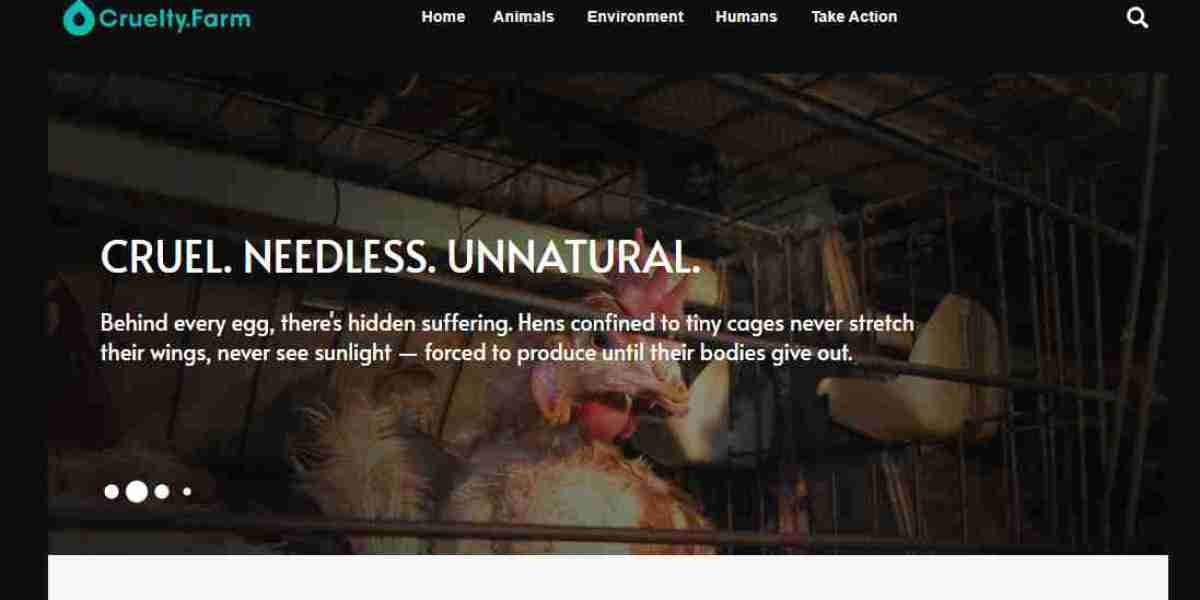This screenshot has height=600, width=1200.
Task: Open the Environment menu
Action: click(635, 17)
